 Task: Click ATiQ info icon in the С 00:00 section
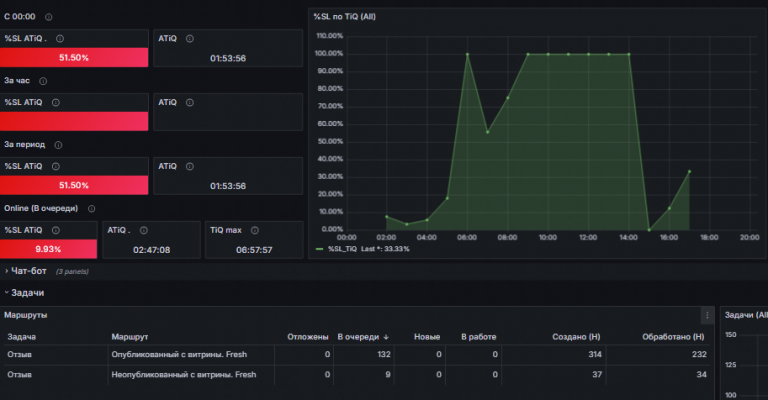(190, 39)
